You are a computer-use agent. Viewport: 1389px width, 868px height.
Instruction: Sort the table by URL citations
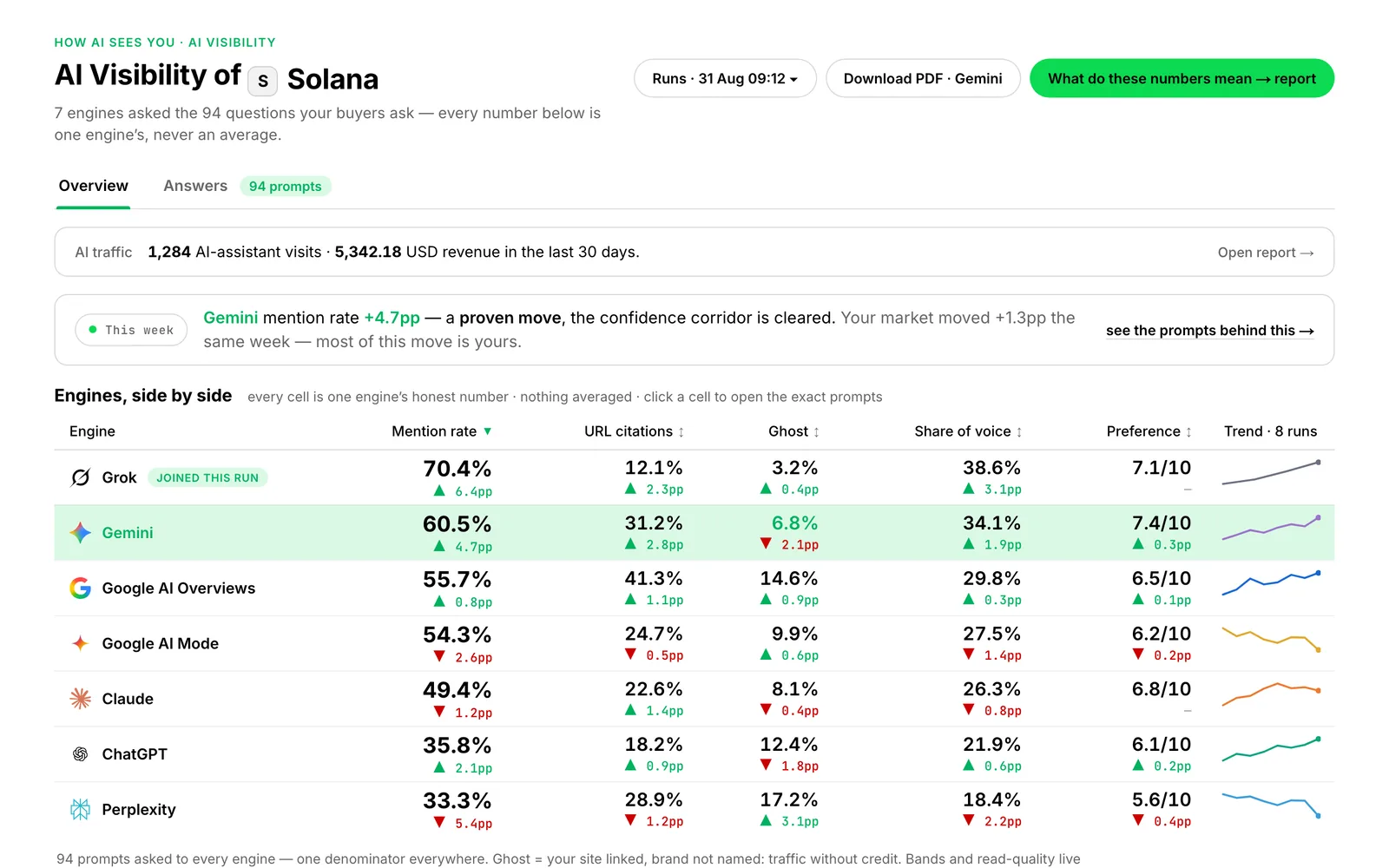coord(635,431)
